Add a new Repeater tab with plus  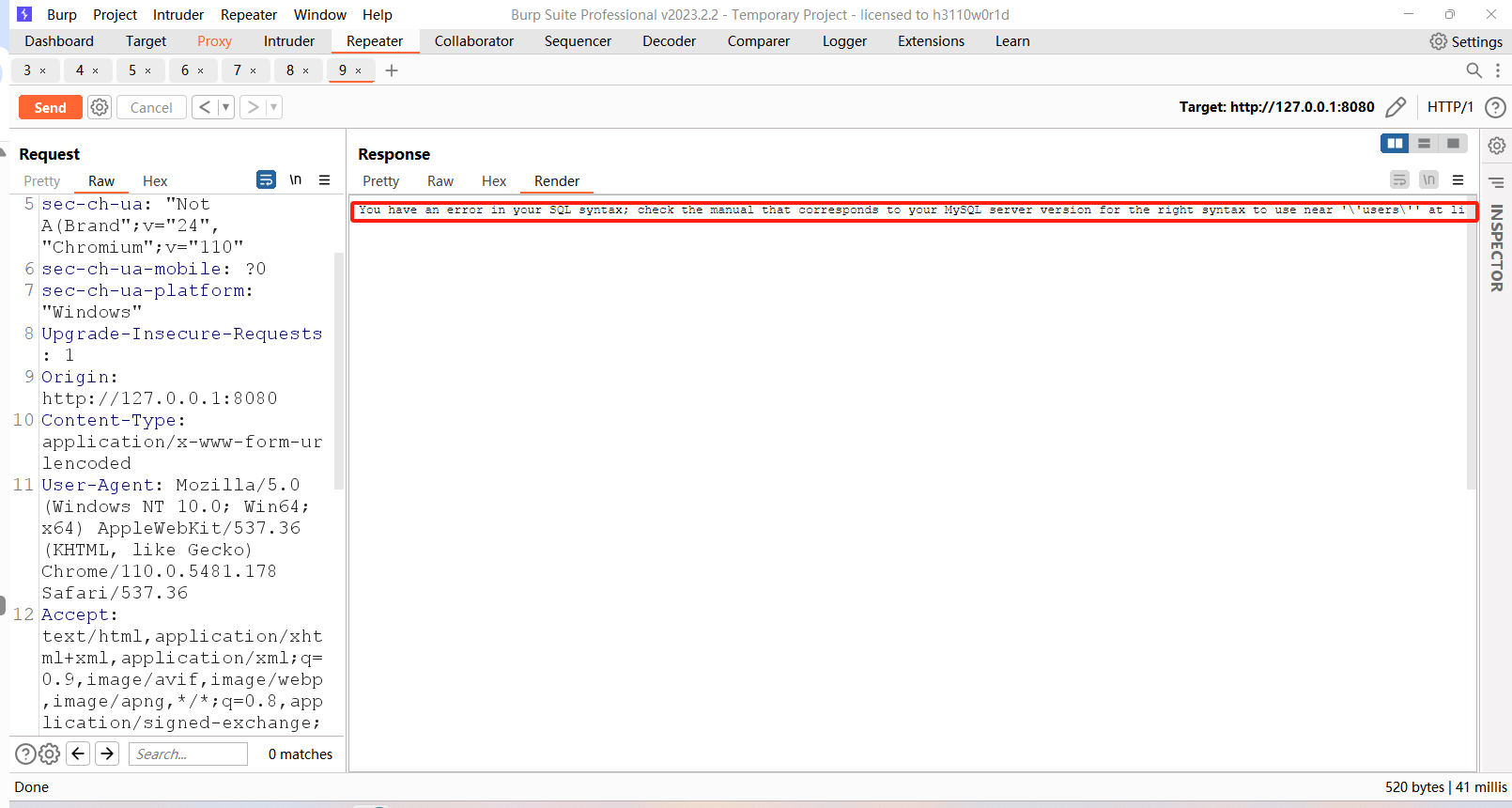(x=392, y=70)
